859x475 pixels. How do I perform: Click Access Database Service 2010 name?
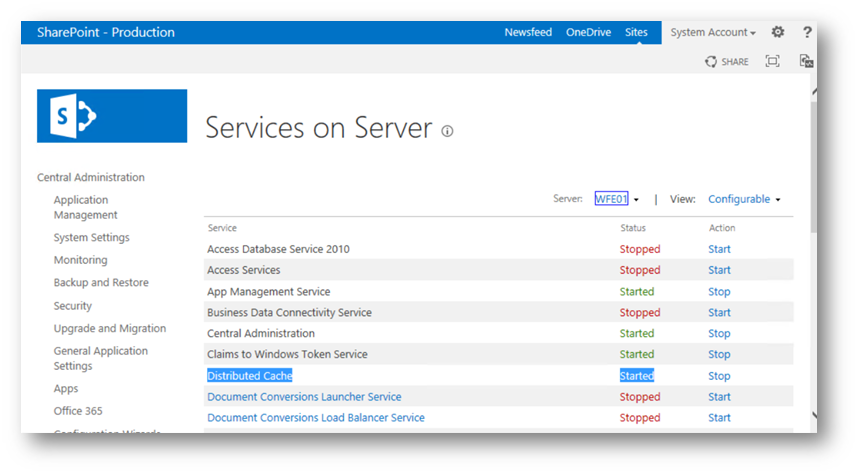point(278,249)
